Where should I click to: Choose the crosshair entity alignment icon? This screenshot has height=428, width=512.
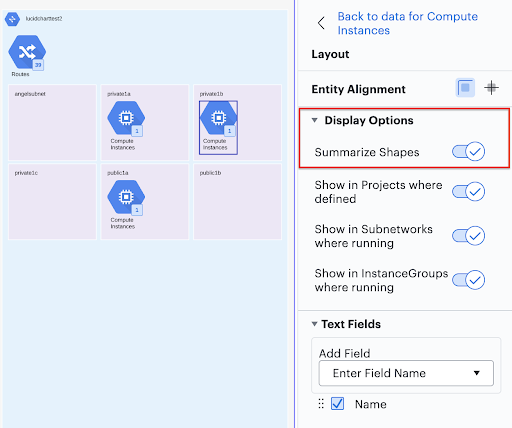pyautogui.click(x=491, y=88)
